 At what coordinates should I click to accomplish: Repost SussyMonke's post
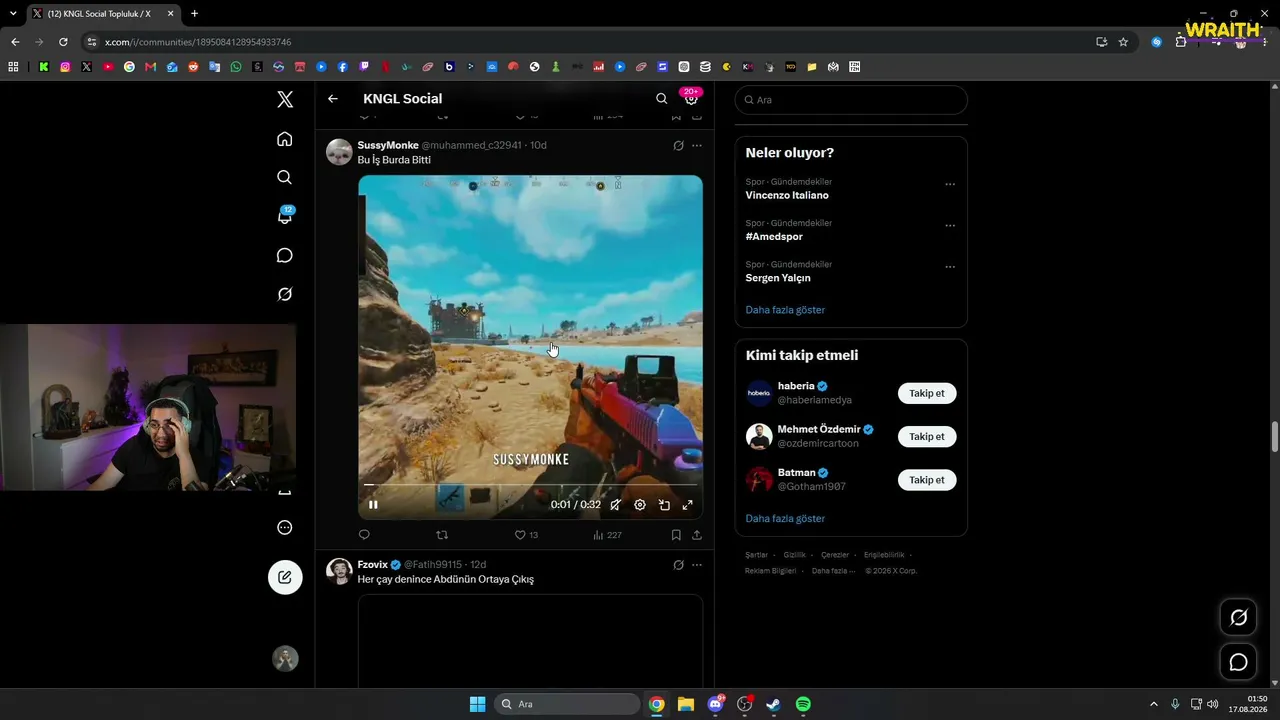coord(442,535)
